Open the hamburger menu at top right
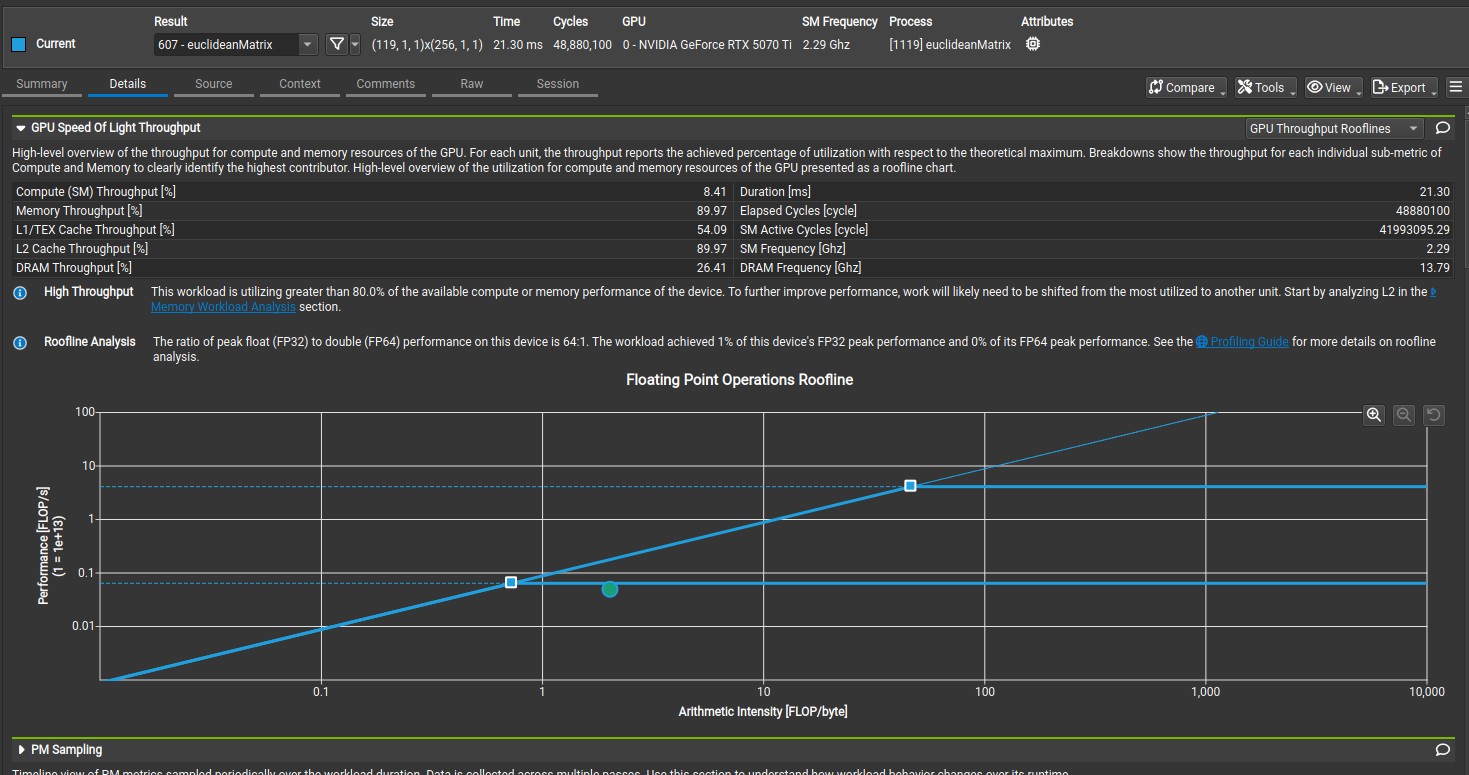Viewport: 1469px width, 775px height. coord(1455,87)
